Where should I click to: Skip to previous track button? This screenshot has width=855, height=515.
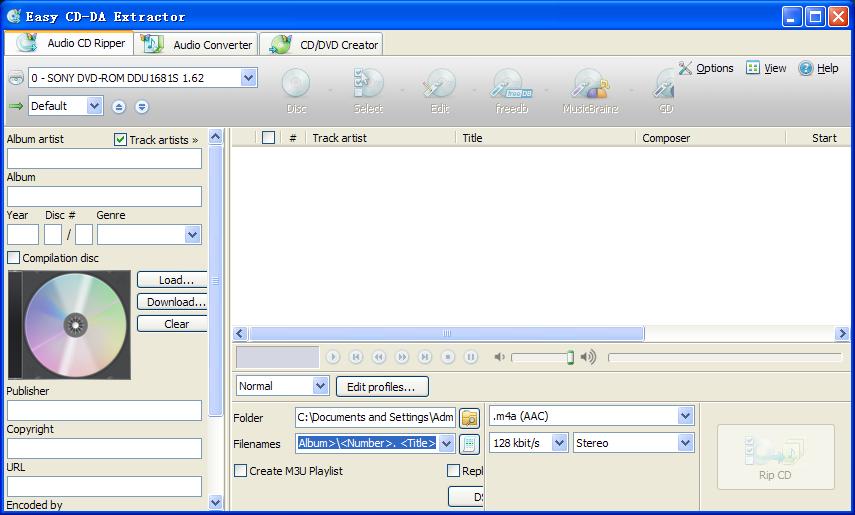356,357
